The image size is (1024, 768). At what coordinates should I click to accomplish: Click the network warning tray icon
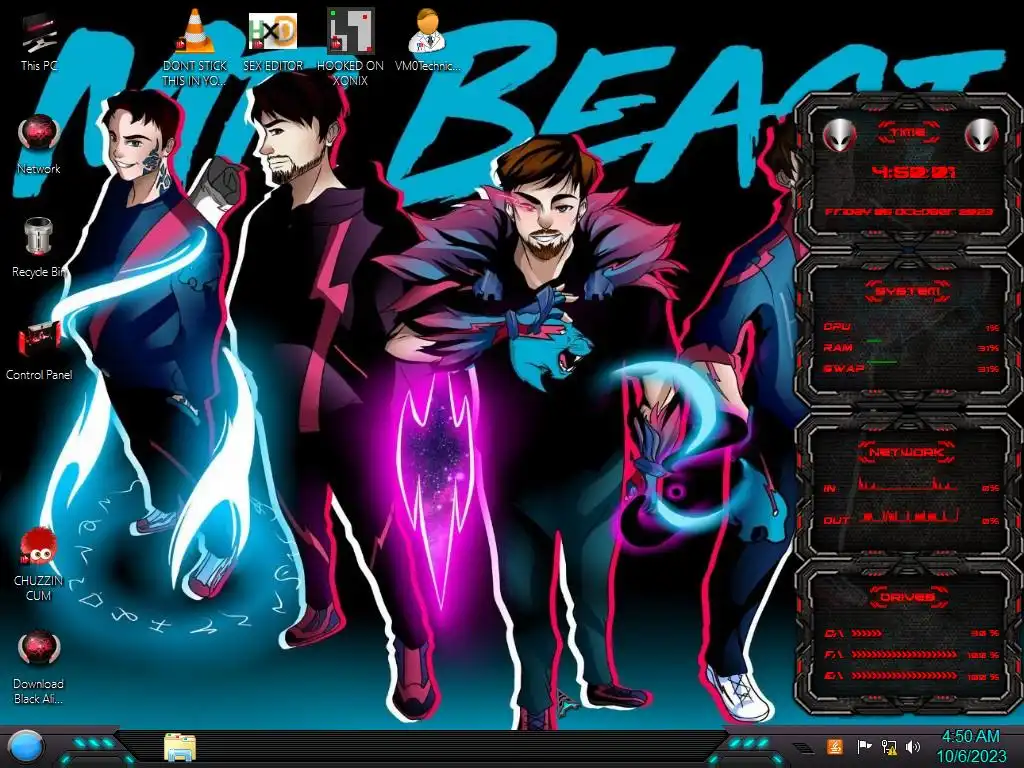click(888, 746)
